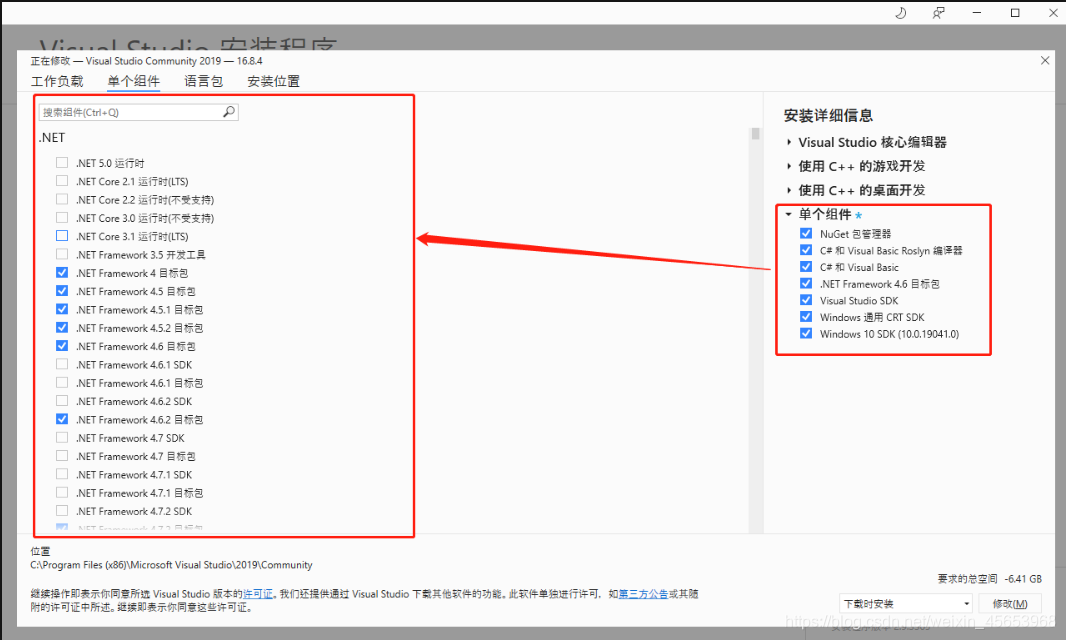Click the search magnifier icon in component search
The width and height of the screenshot is (1066, 640).
coord(229,112)
